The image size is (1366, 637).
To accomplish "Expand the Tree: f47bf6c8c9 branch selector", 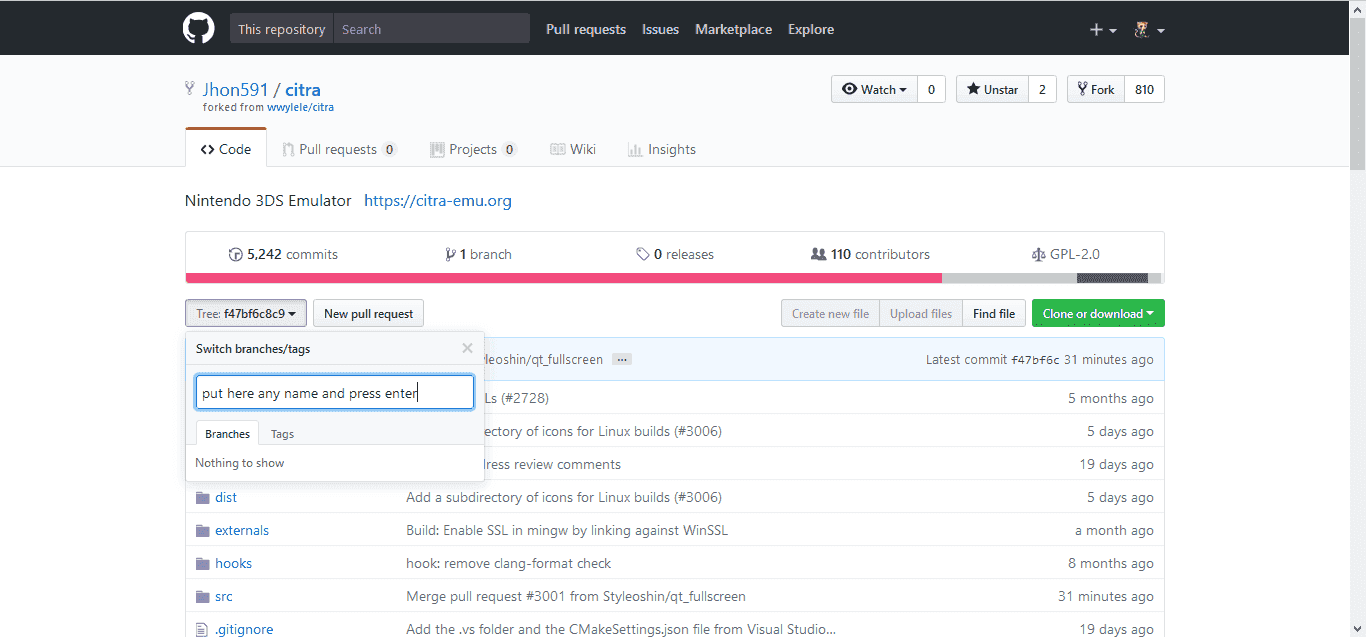I will (x=246, y=313).
